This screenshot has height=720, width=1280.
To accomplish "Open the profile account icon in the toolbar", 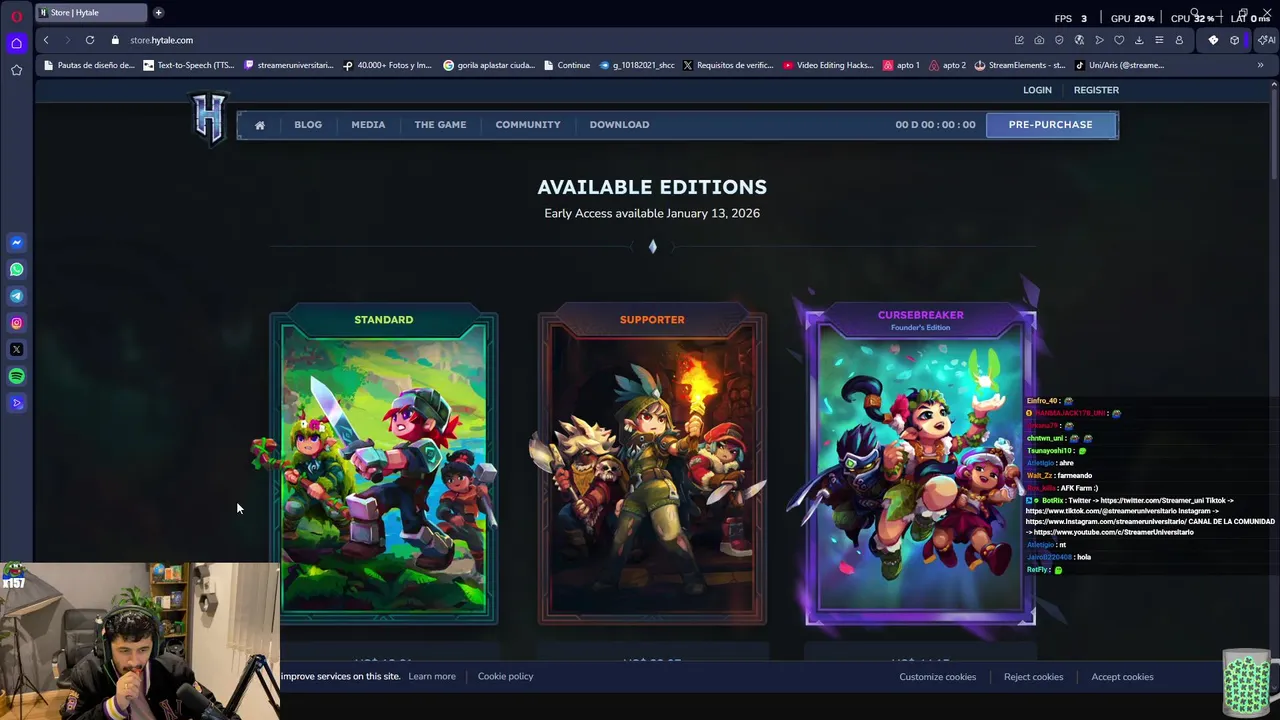I will [1179, 40].
